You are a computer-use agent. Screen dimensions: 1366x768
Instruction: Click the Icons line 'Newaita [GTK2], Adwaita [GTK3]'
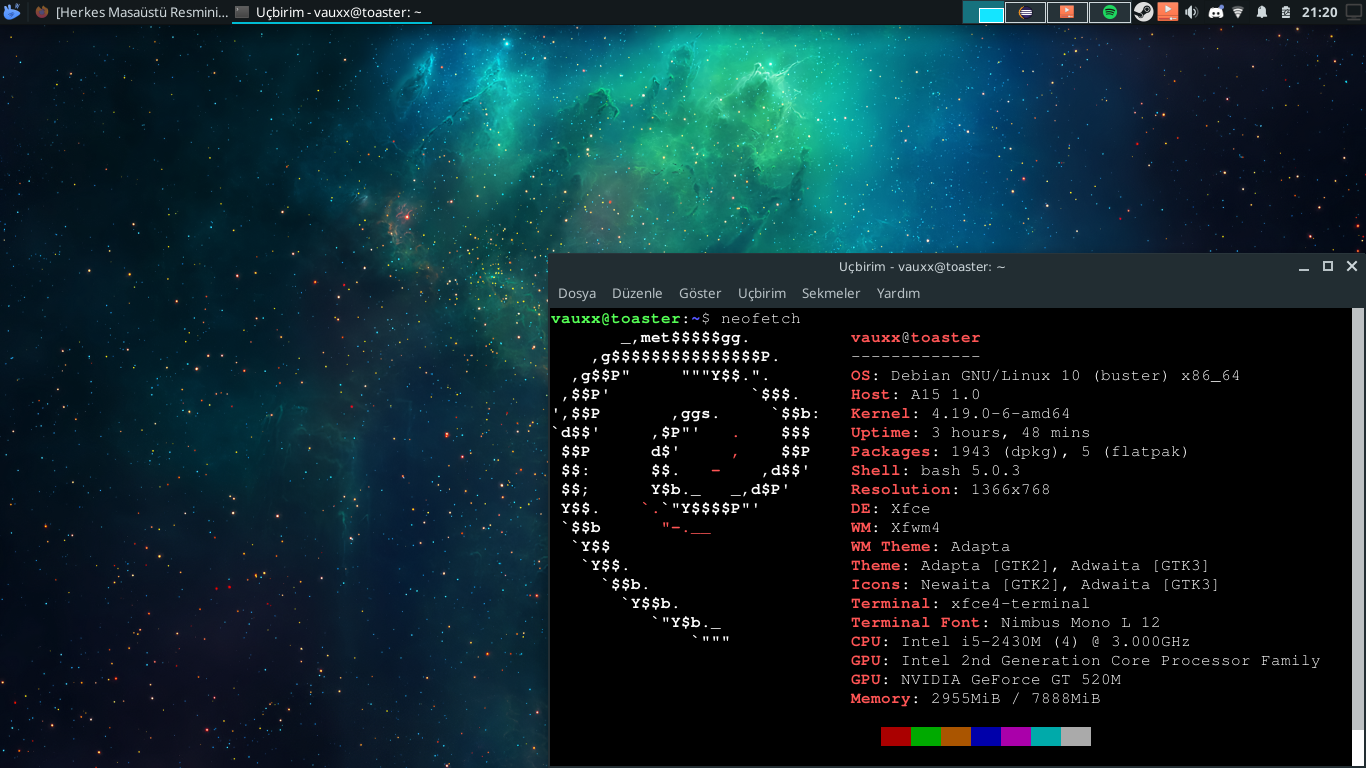[x=1071, y=585]
